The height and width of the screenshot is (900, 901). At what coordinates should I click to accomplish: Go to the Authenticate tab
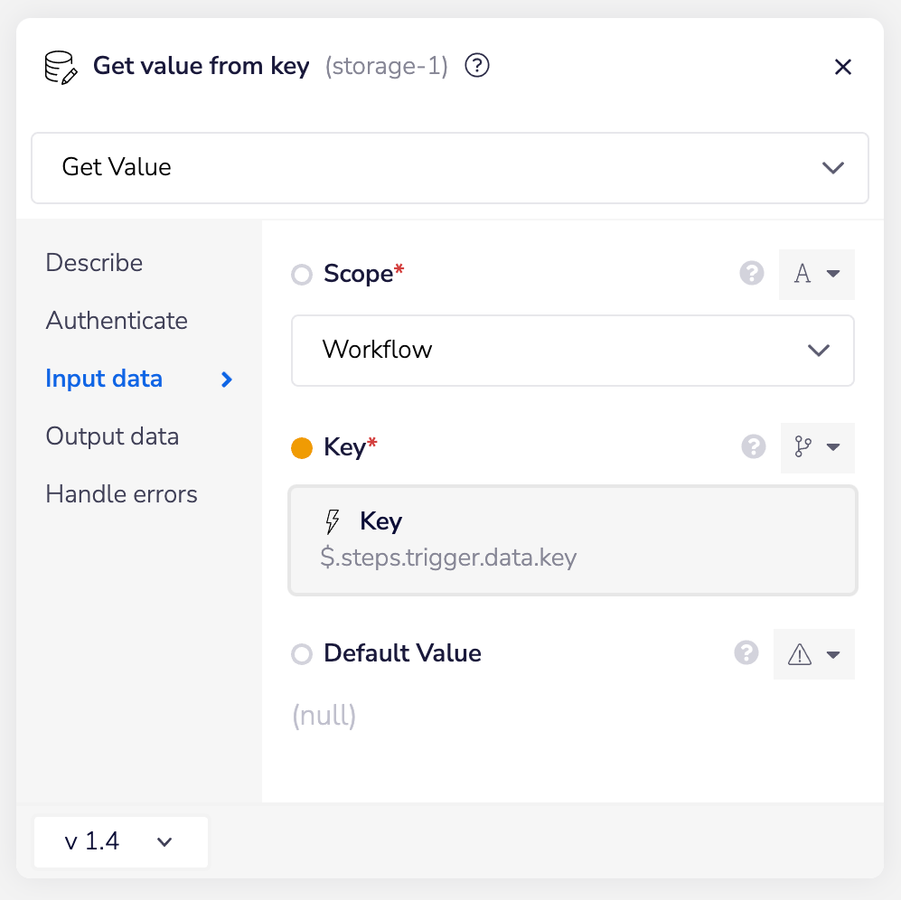(117, 321)
